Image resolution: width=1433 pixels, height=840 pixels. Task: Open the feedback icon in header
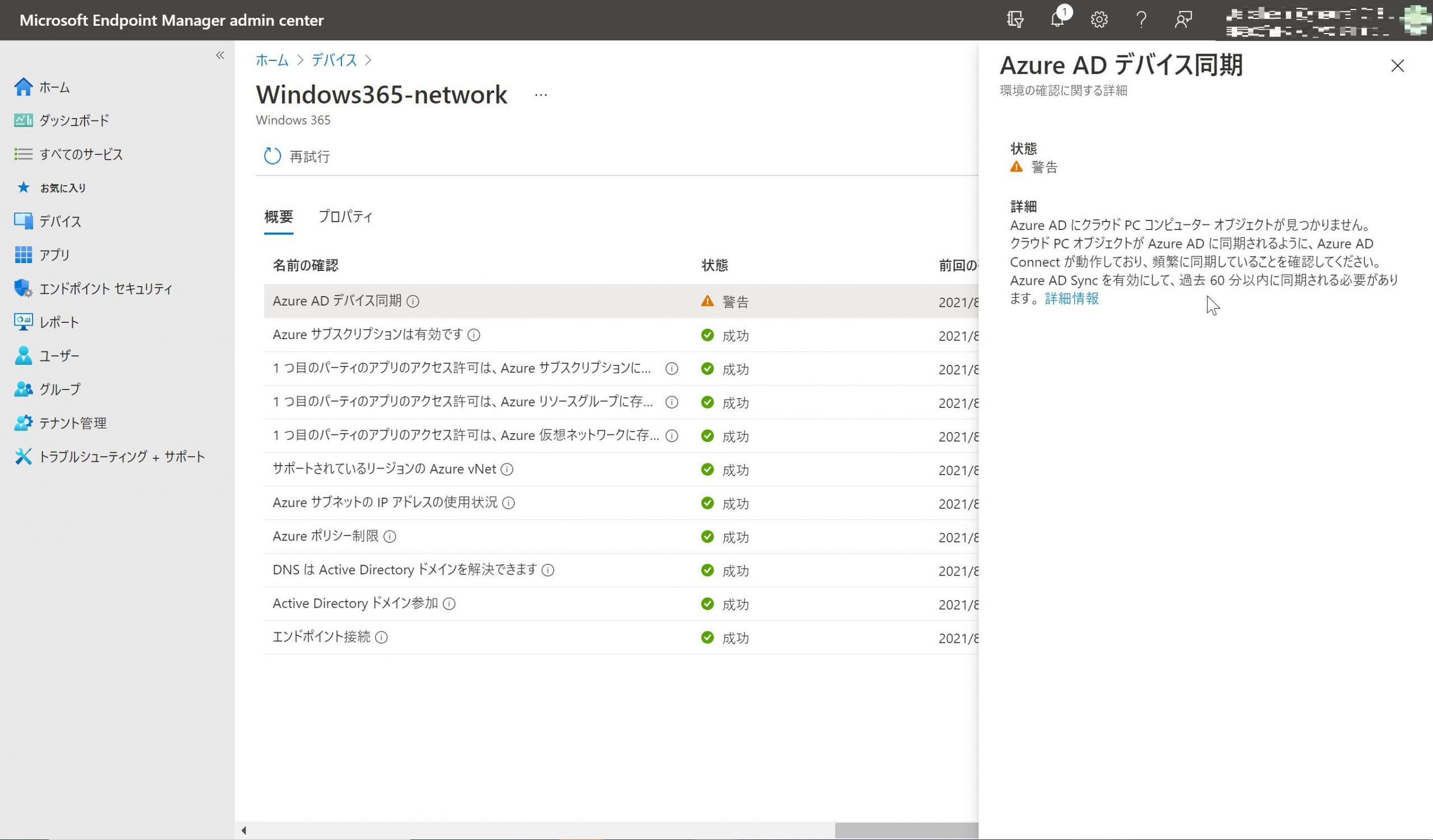[1183, 20]
